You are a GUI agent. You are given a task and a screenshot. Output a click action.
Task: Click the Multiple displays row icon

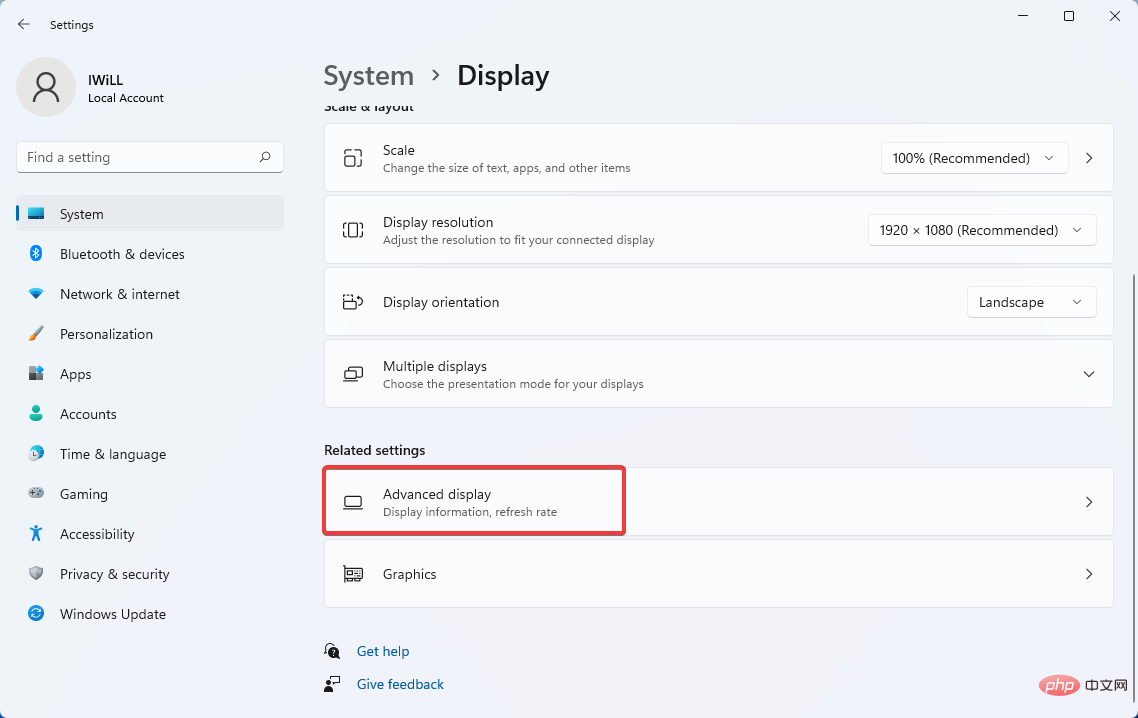click(x=353, y=374)
